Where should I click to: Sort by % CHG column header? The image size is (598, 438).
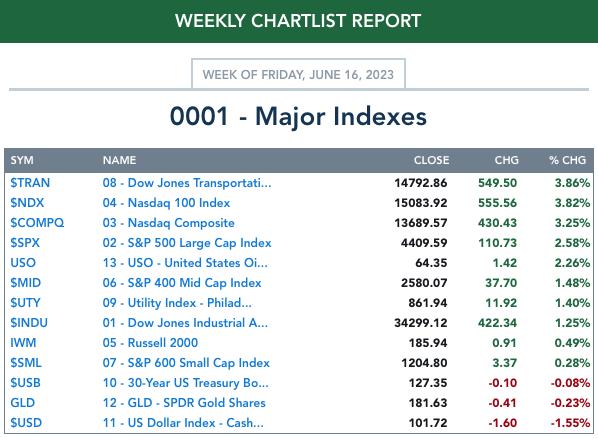[567, 160]
